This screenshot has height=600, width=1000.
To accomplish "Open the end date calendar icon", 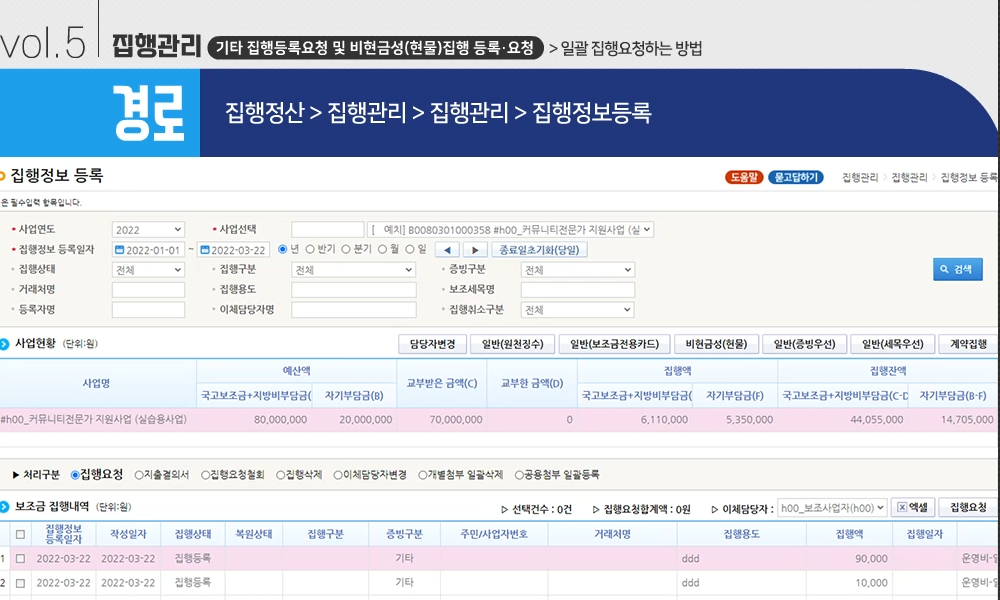I will (x=204, y=250).
